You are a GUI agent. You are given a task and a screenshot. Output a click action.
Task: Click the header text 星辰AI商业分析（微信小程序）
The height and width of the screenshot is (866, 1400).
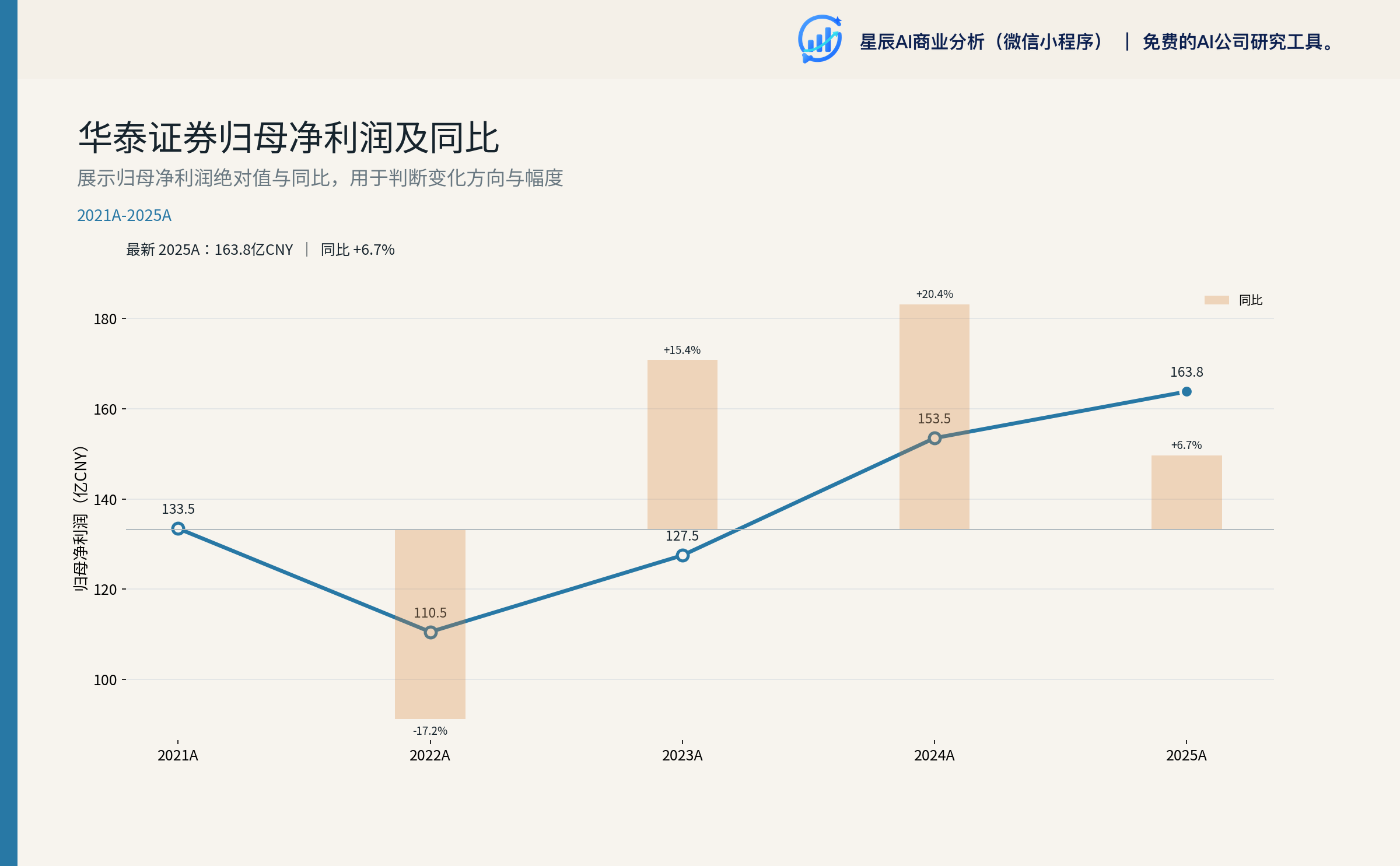982,42
